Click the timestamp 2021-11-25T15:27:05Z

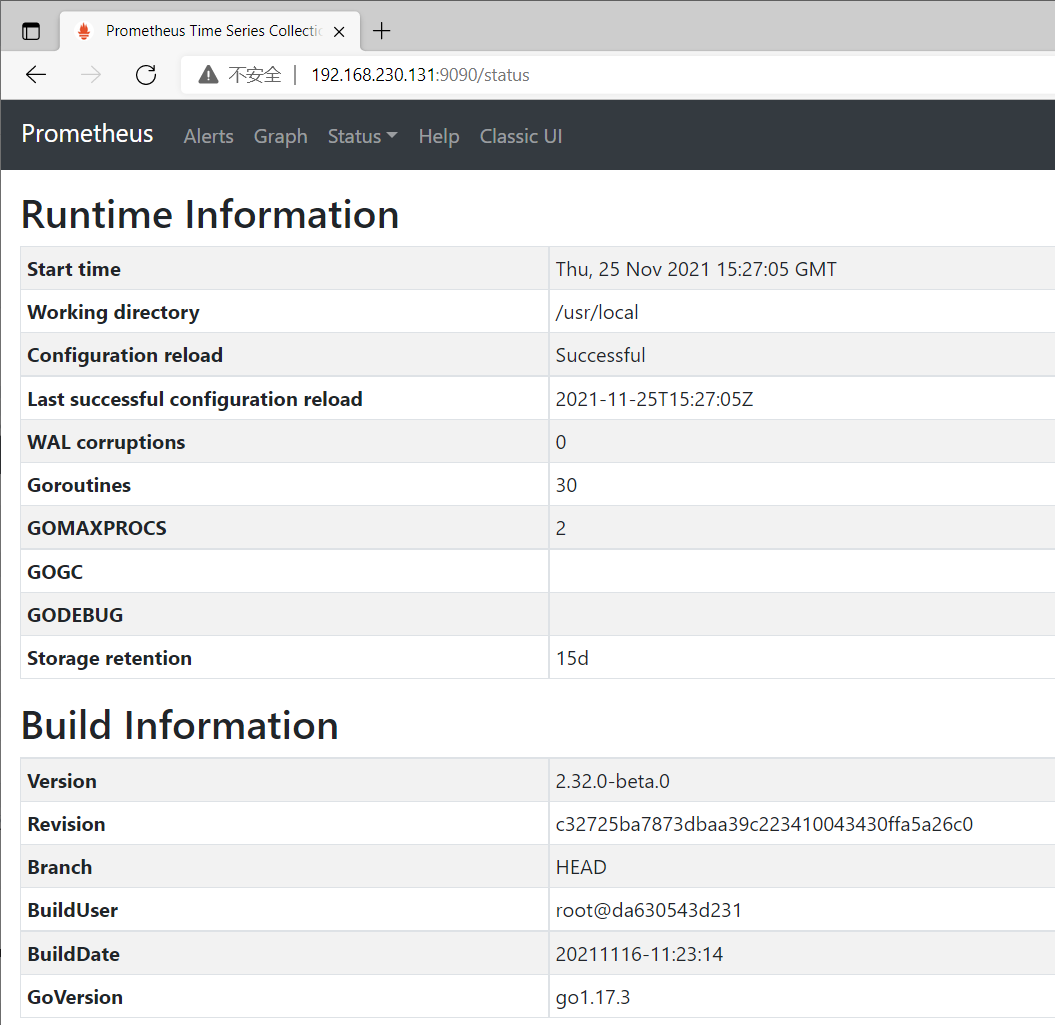(x=654, y=399)
